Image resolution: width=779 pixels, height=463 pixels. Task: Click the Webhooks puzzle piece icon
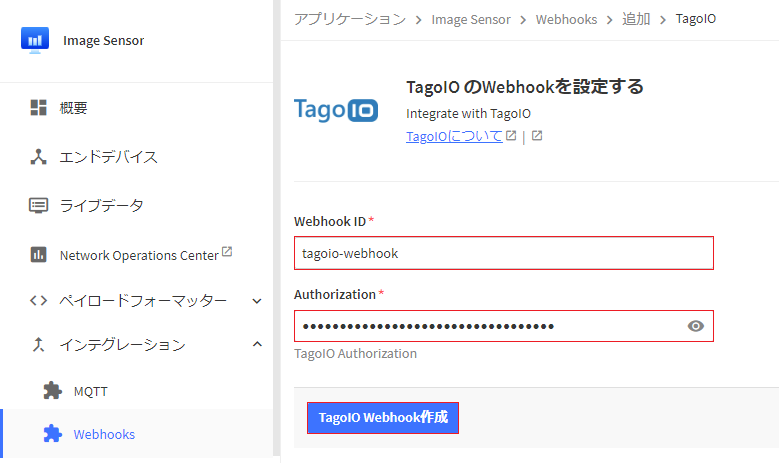(x=53, y=434)
